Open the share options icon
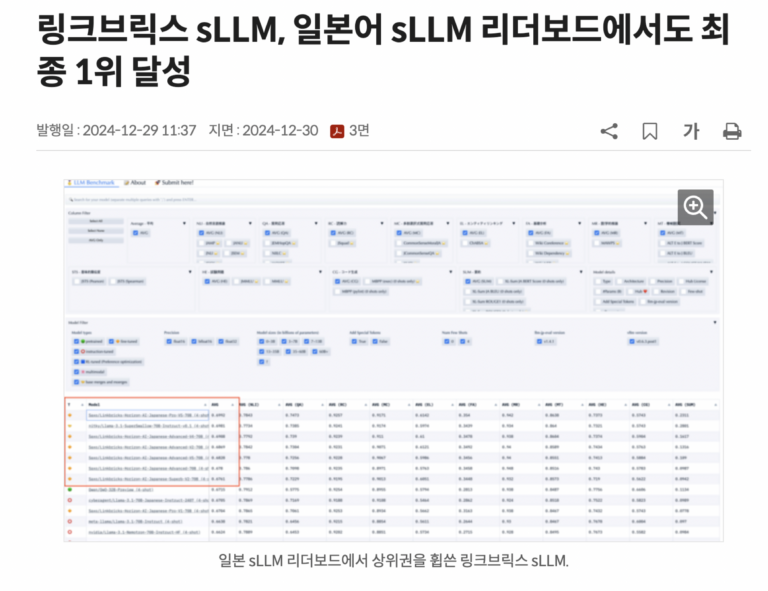The image size is (768, 591). (609, 131)
